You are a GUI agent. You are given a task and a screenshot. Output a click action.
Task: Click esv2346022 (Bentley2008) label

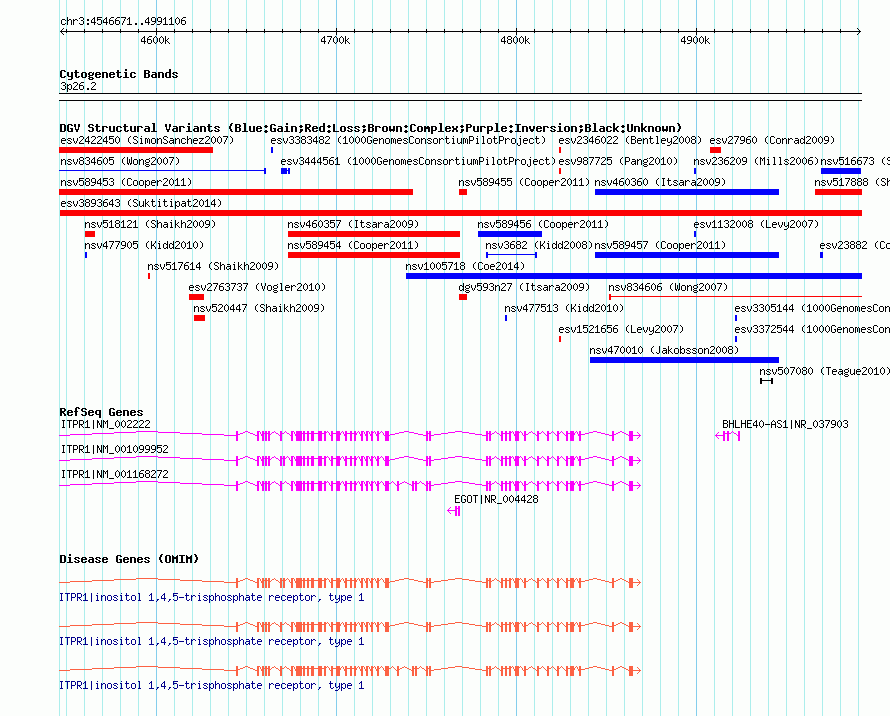coord(630,140)
